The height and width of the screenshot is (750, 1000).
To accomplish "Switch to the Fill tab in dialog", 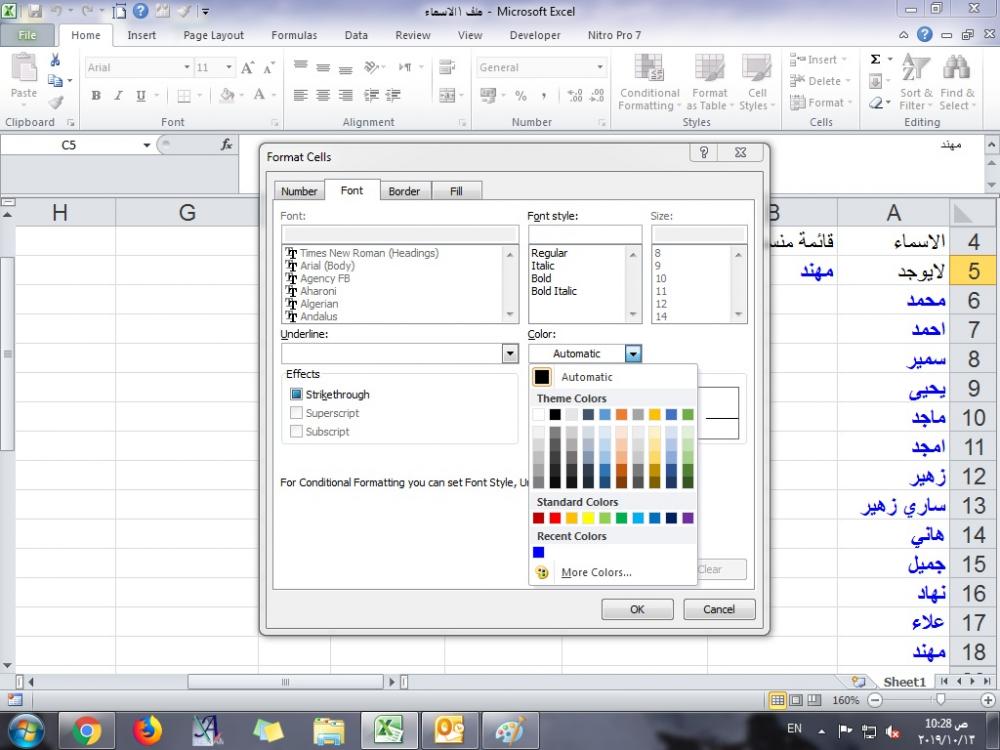I will pyautogui.click(x=456, y=191).
